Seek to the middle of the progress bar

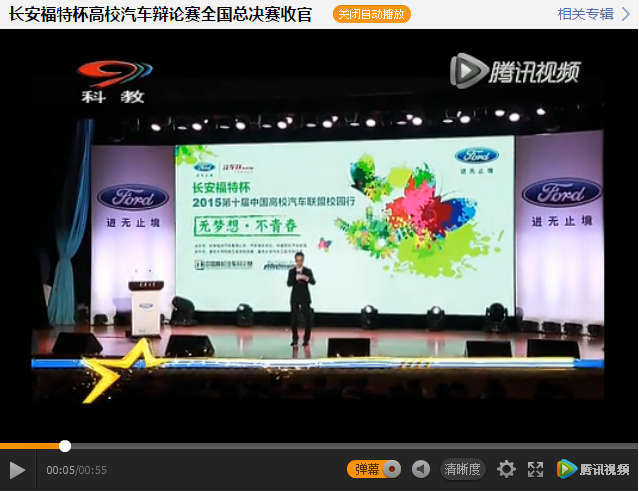pos(319,446)
